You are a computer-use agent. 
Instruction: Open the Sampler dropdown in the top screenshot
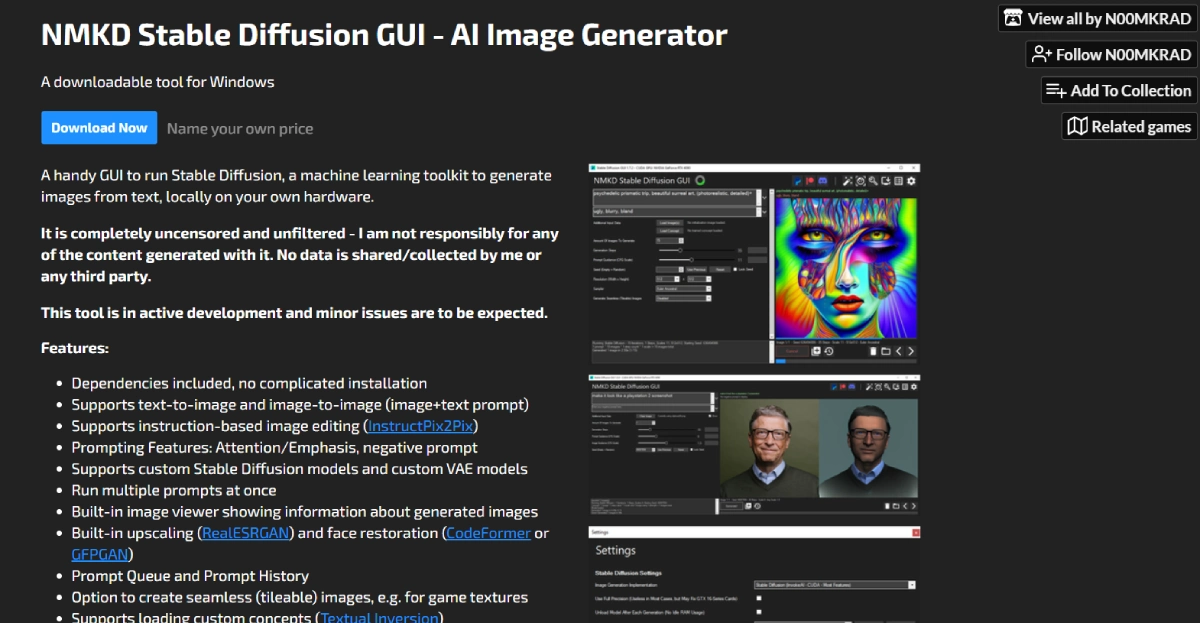point(683,288)
